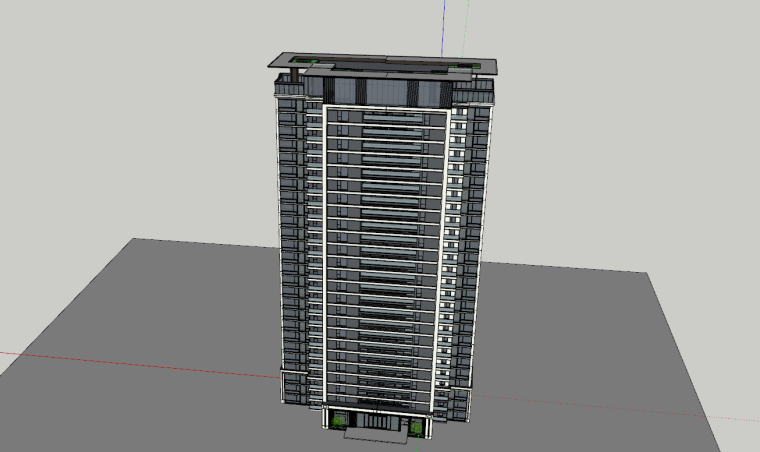Click the white vertical frame on the left of the facade
760x452 pixels.
323,250
